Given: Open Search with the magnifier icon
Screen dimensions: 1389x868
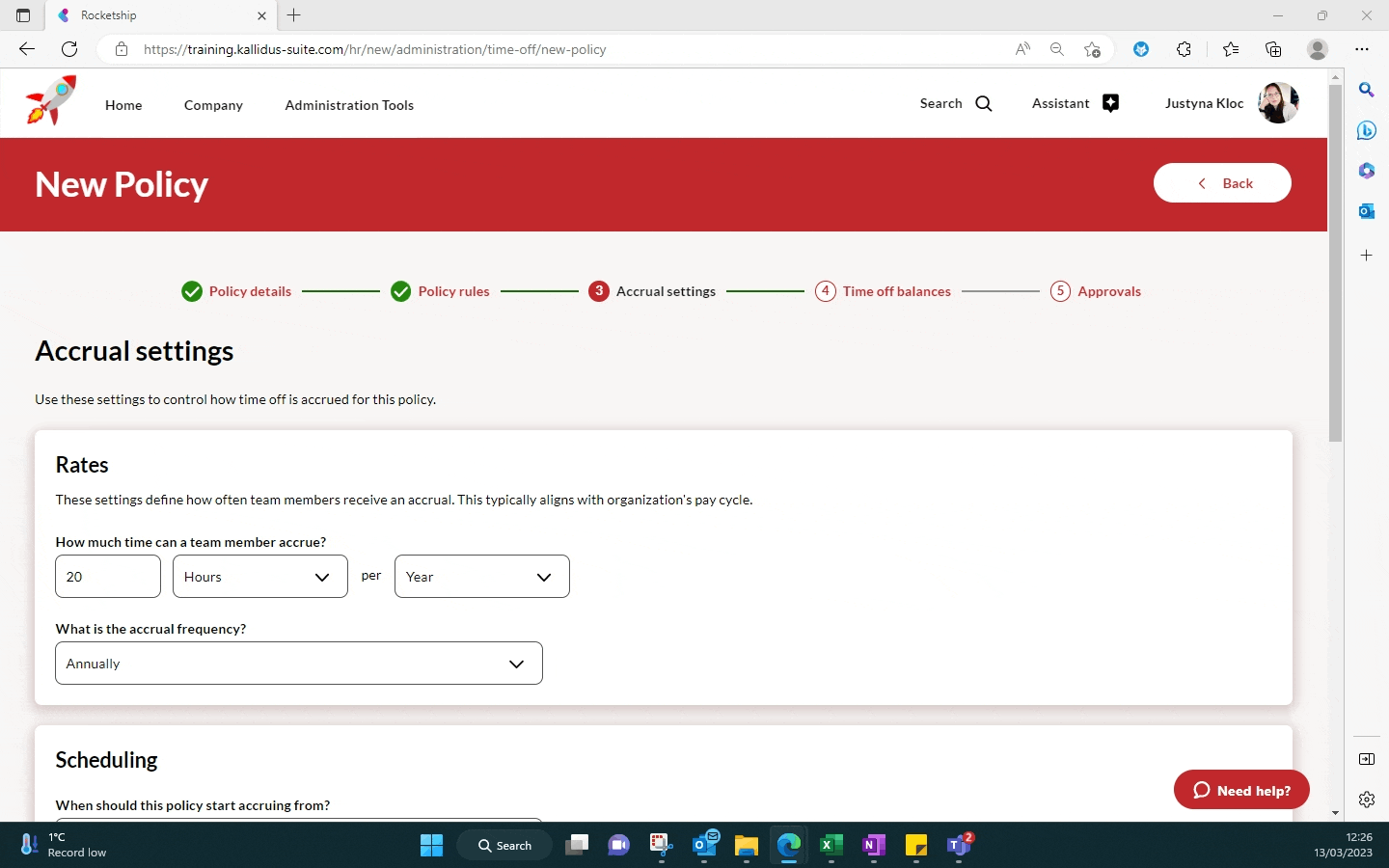Looking at the screenshot, I should (x=983, y=104).
